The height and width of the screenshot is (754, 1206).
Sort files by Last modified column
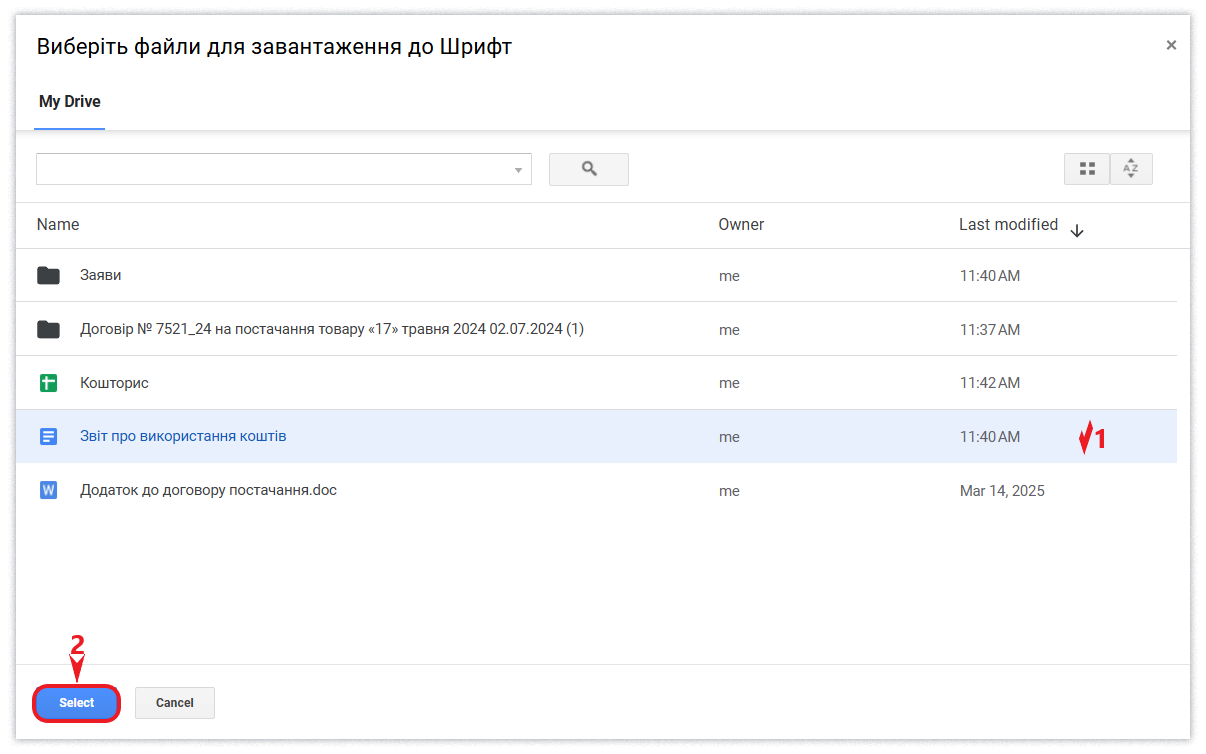click(x=1007, y=225)
